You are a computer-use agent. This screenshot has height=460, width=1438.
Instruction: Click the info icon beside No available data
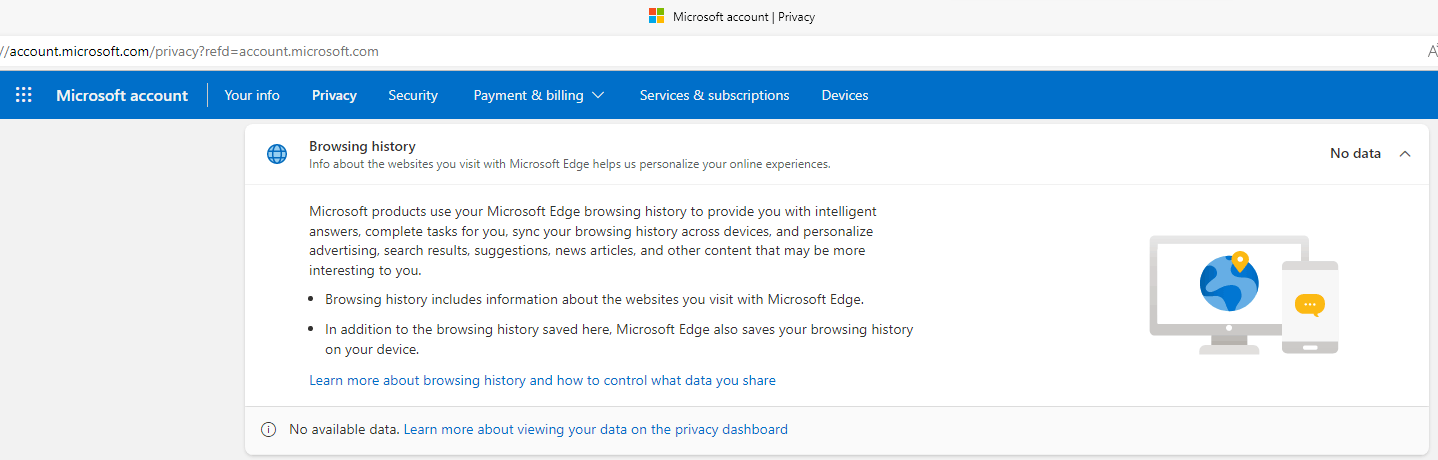(x=268, y=430)
